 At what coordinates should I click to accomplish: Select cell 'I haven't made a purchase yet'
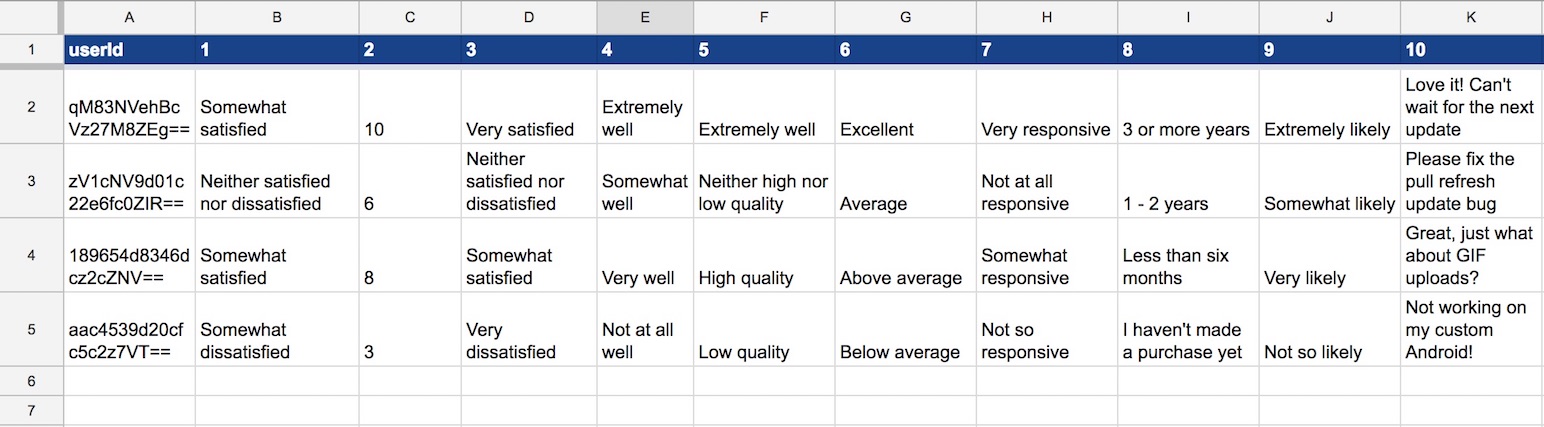1189,330
